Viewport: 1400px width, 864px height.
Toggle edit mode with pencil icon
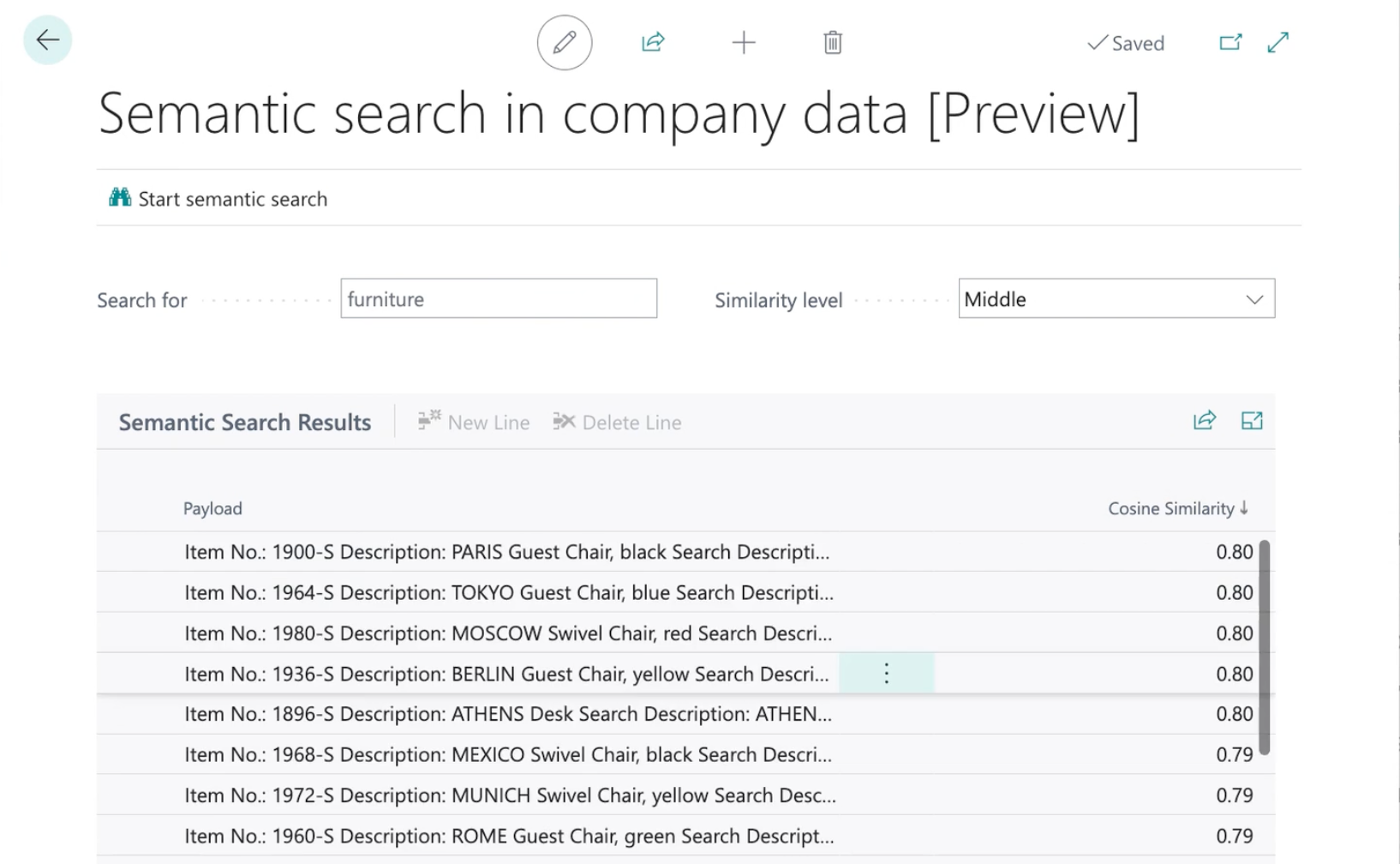(x=564, y=43)
